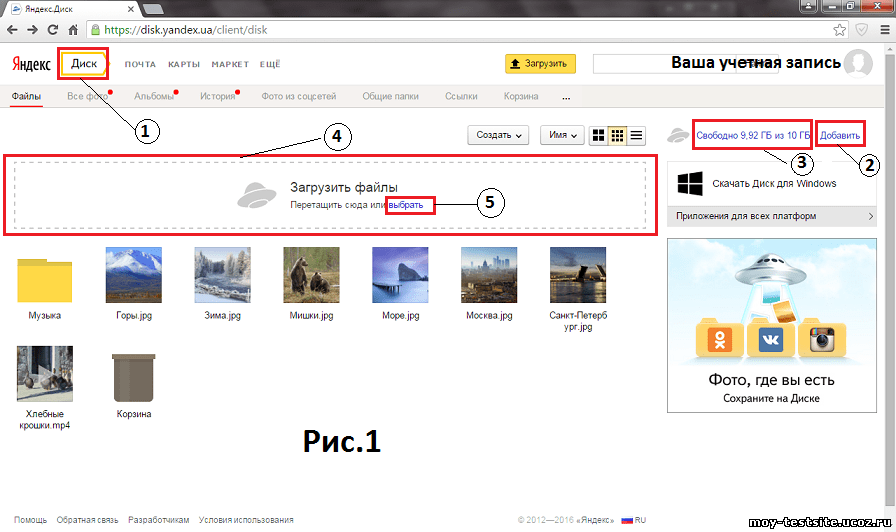Screen dimensions: 896x532
Task: Open the Корзина trash bin icon
Action: [x=133, y=377]
